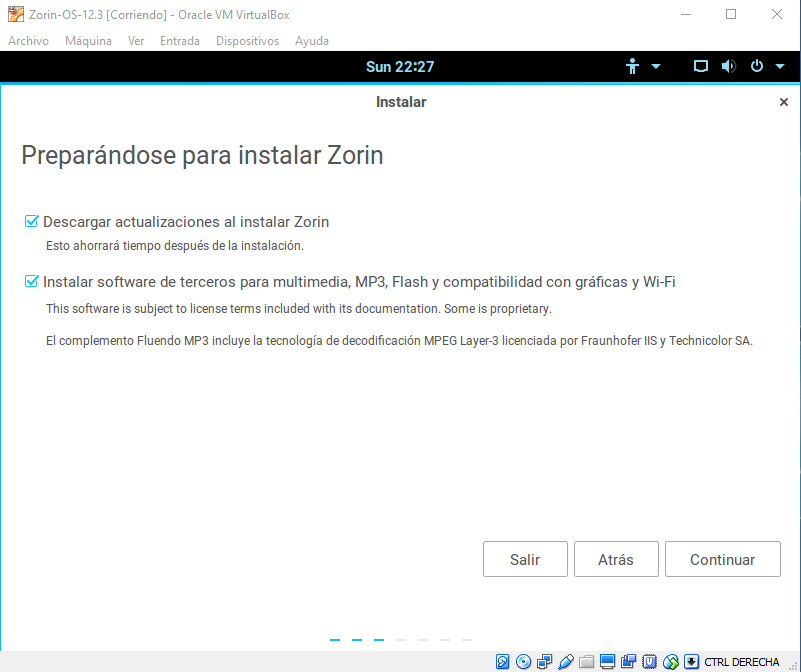Click the shared folders status icon
The width and height of the screenshot is (801, 672).
click(586, 662)
